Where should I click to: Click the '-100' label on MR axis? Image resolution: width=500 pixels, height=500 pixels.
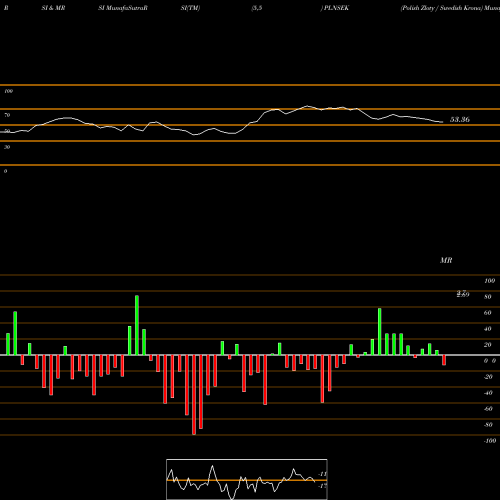490,441
